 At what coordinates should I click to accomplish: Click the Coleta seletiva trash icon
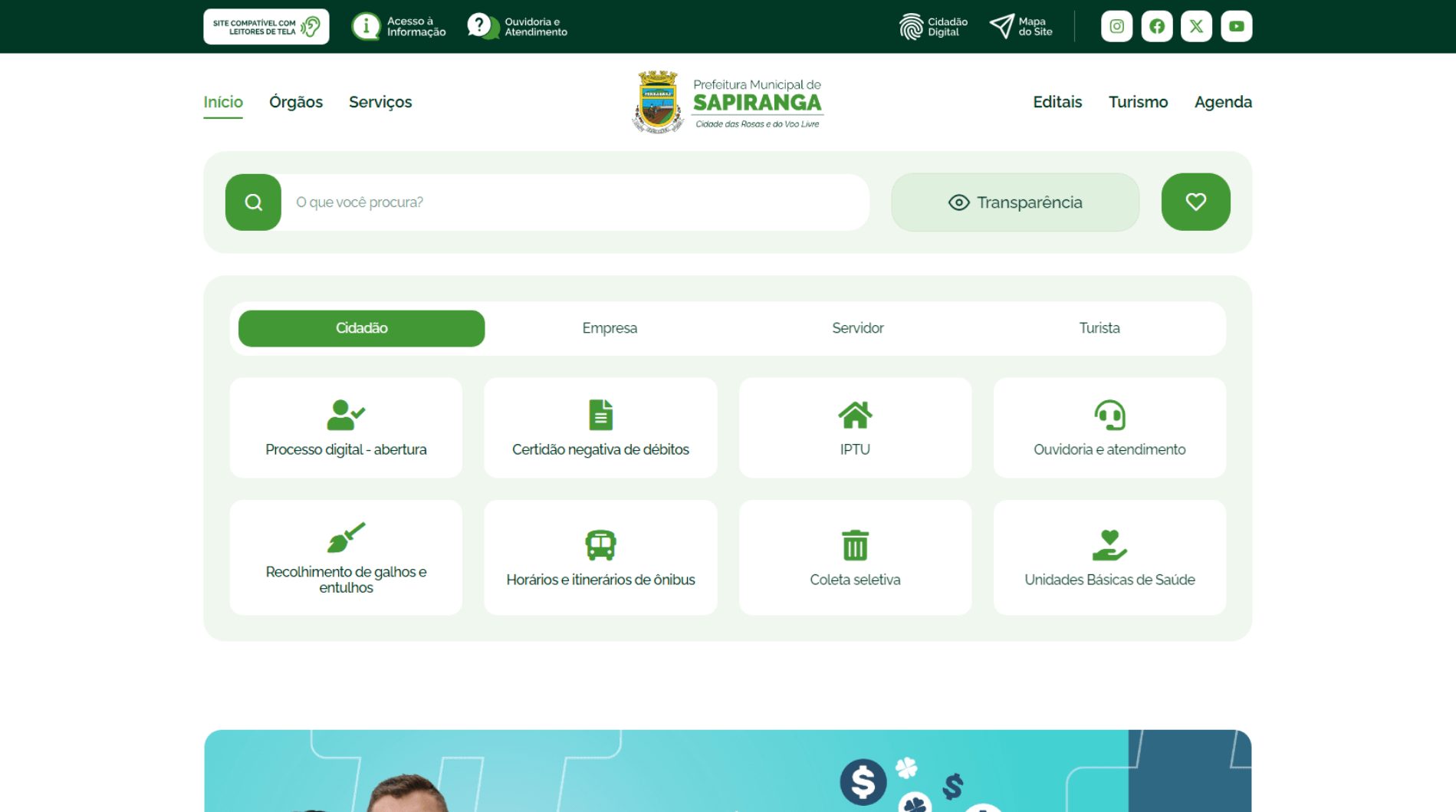tap(855, 545)
